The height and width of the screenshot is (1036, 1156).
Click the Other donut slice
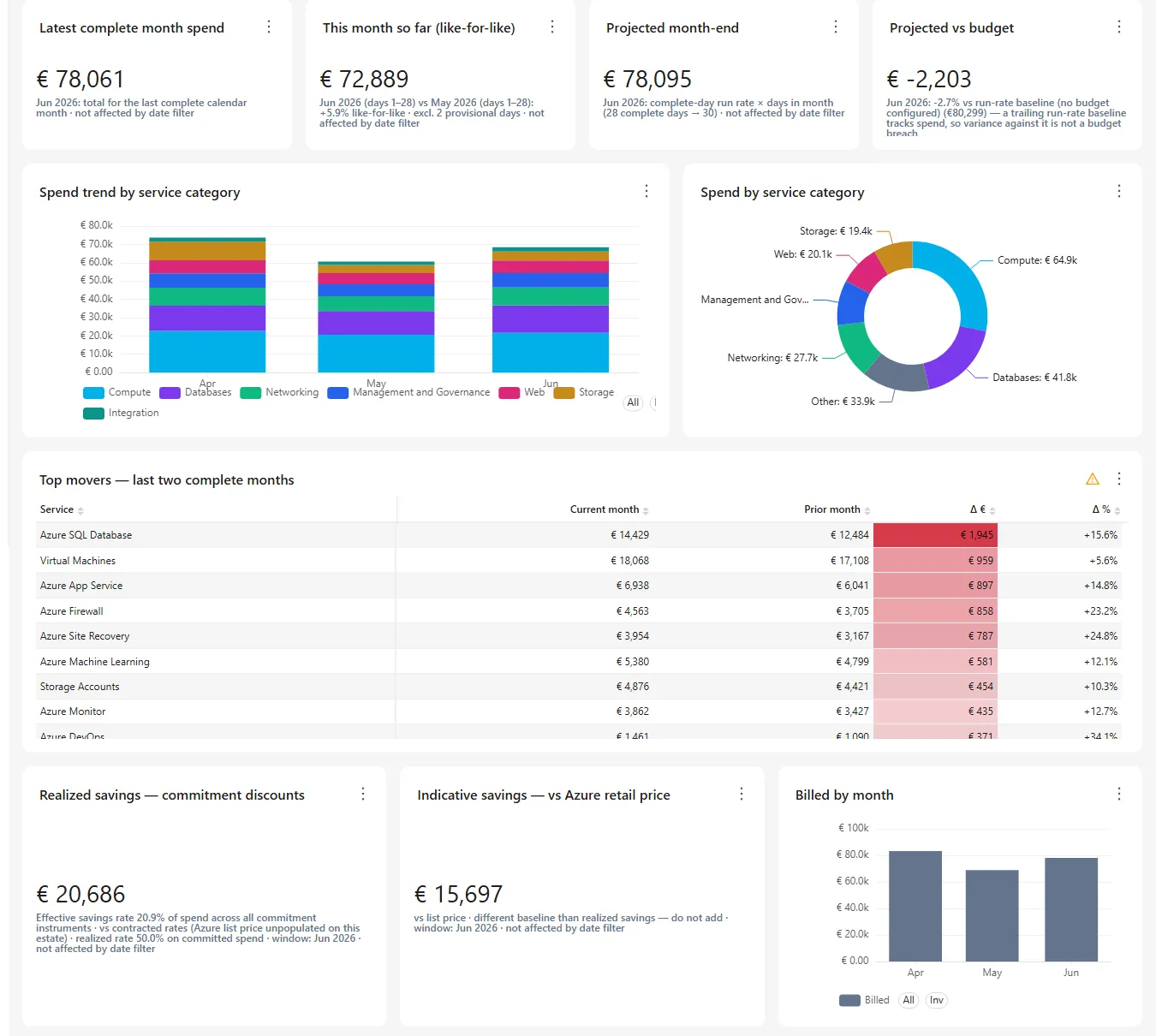point(897,375)
